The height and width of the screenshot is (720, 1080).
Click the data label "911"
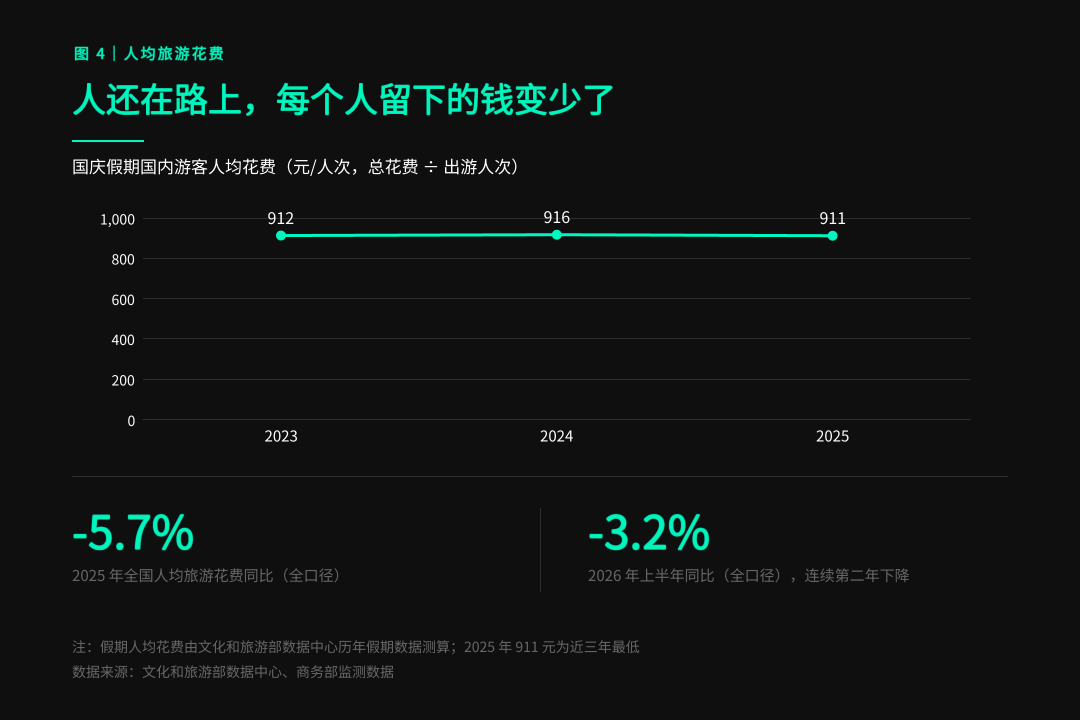coord(833,218)
